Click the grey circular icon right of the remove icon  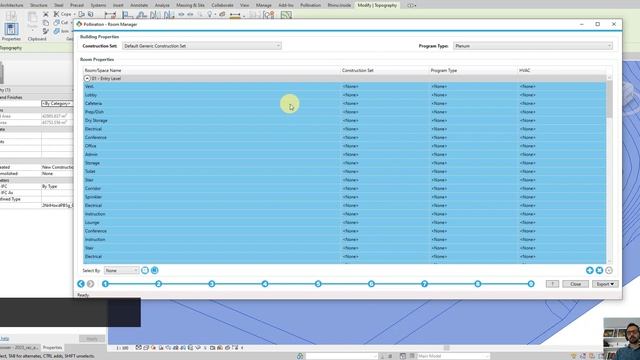pyautogui.click(x=609, y=270)
